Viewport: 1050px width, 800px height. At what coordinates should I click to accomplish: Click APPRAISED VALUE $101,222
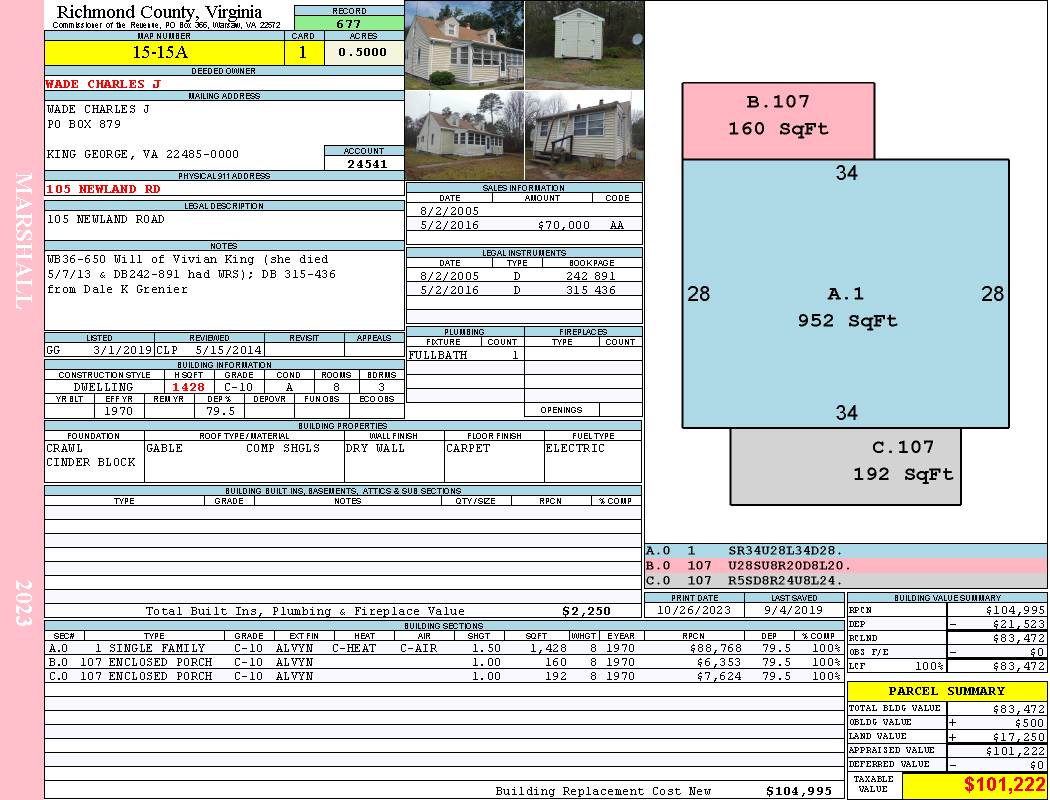1015,750
